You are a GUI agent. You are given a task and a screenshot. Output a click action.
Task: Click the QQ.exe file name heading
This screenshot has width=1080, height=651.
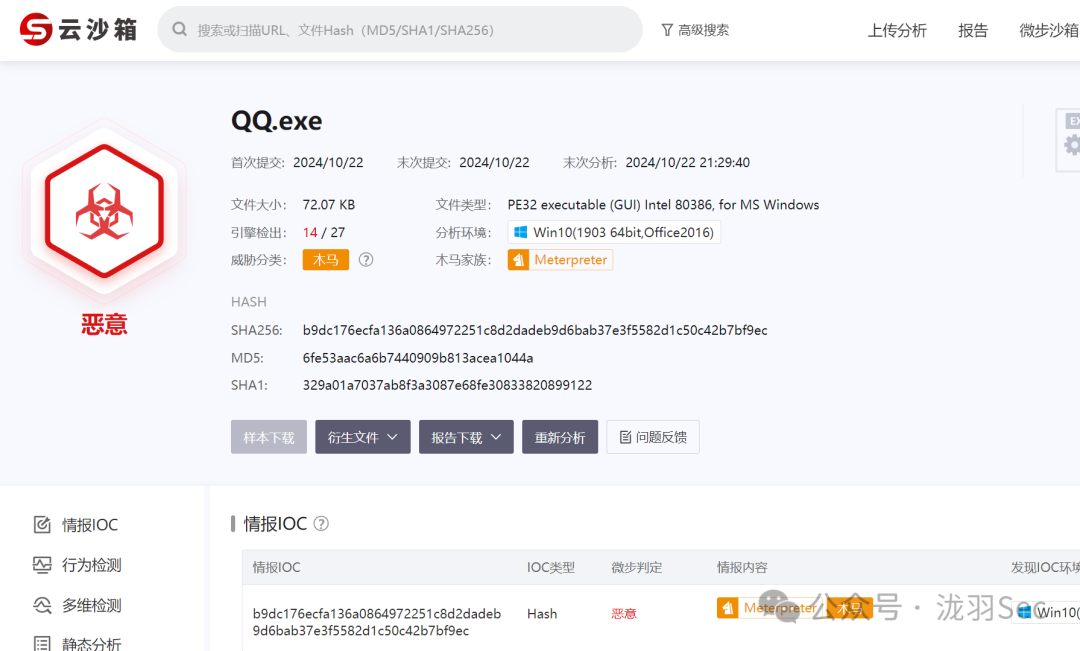[277, 121]
